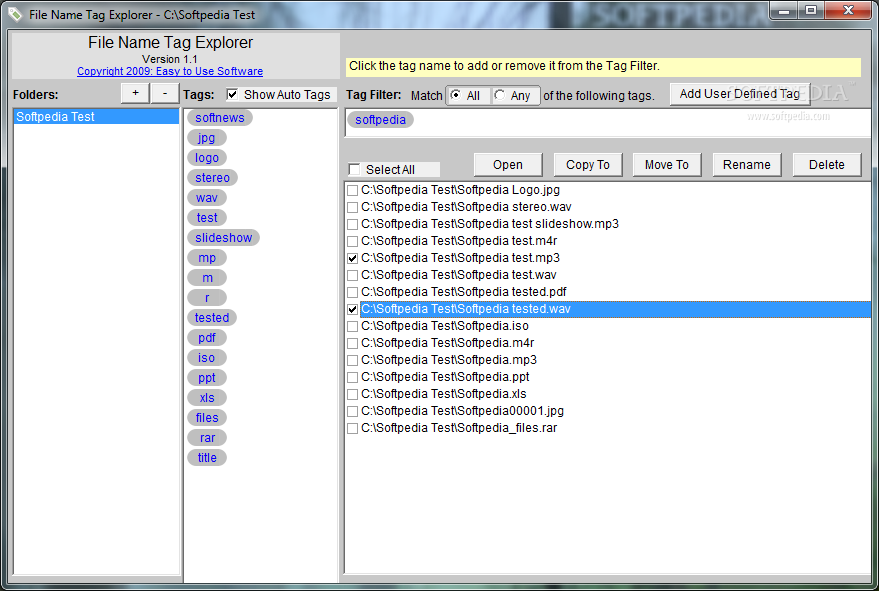Add the logo tag to filter

(207, 158)
